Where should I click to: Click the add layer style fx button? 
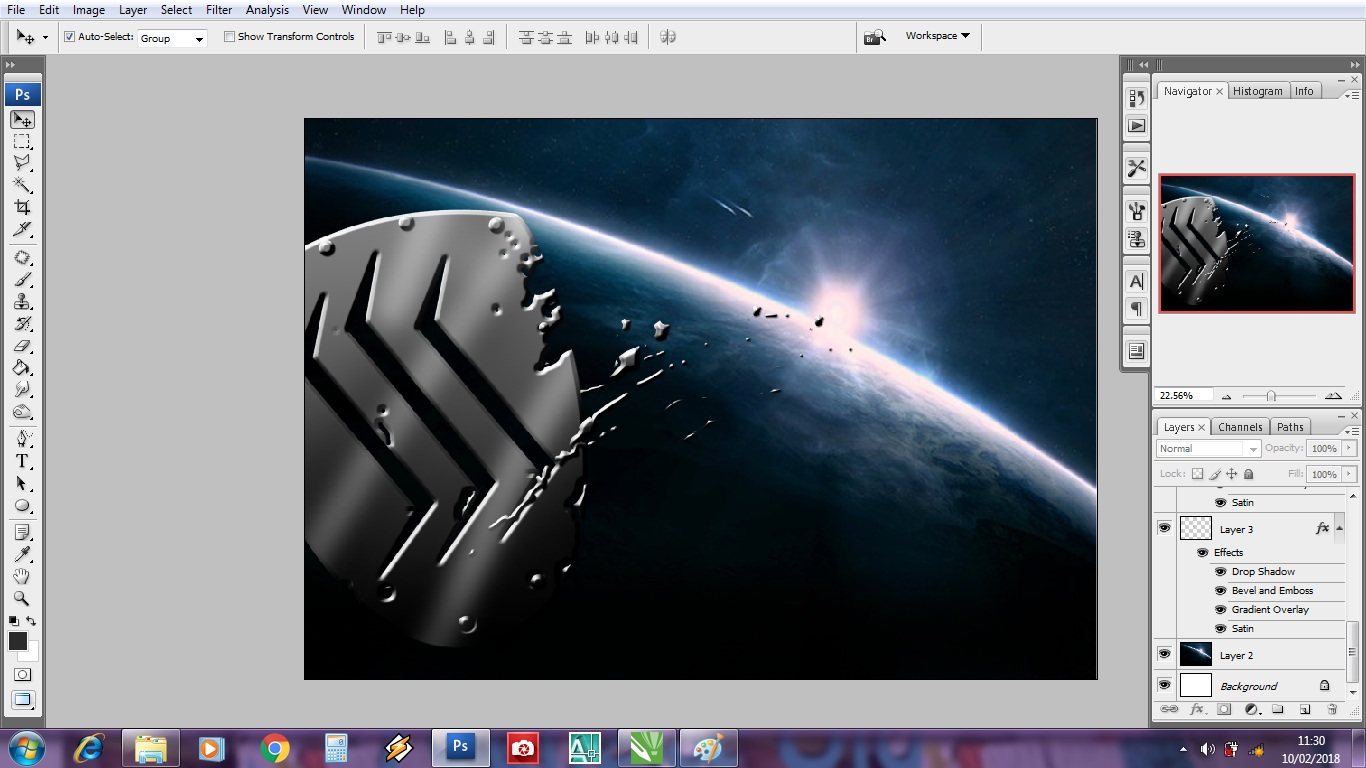click(1196, 709)
